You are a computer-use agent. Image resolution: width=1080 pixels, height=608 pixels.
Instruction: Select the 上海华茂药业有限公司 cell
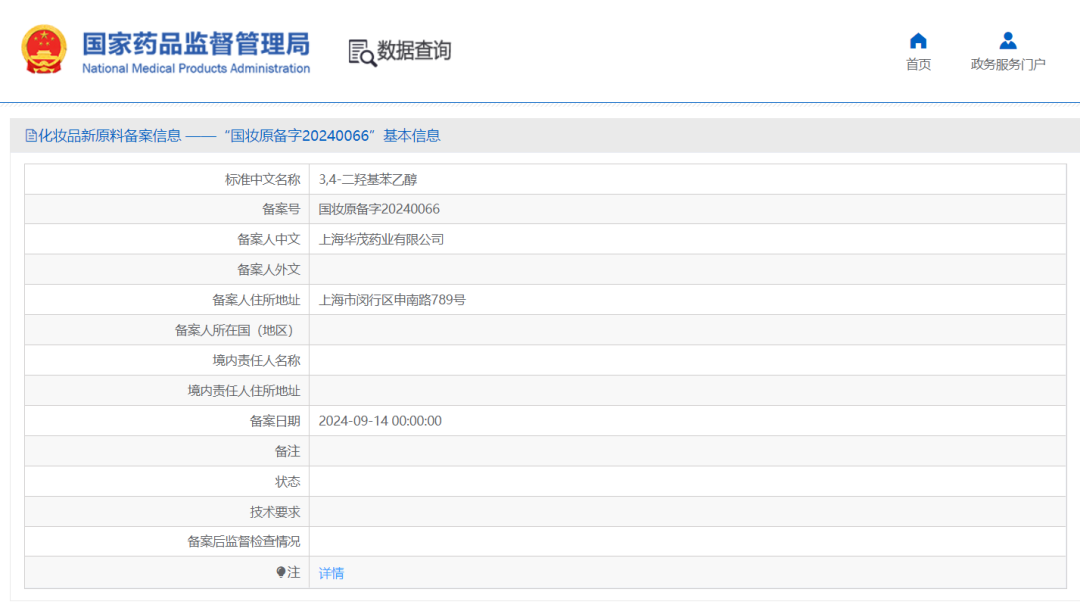tap(381, 240)
